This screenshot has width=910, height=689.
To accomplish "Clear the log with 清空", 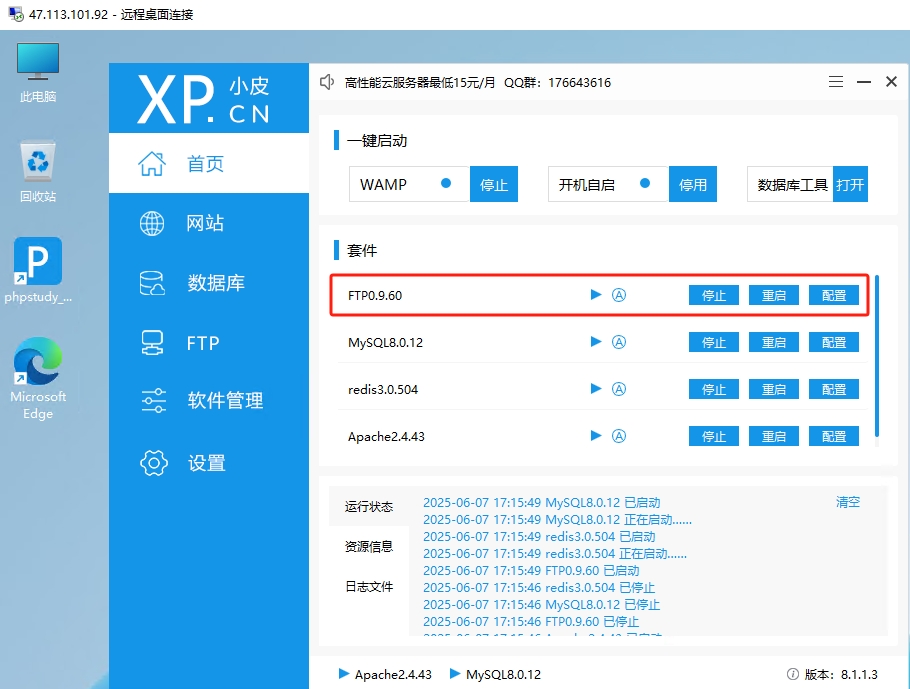I will [x=848, y=502].
